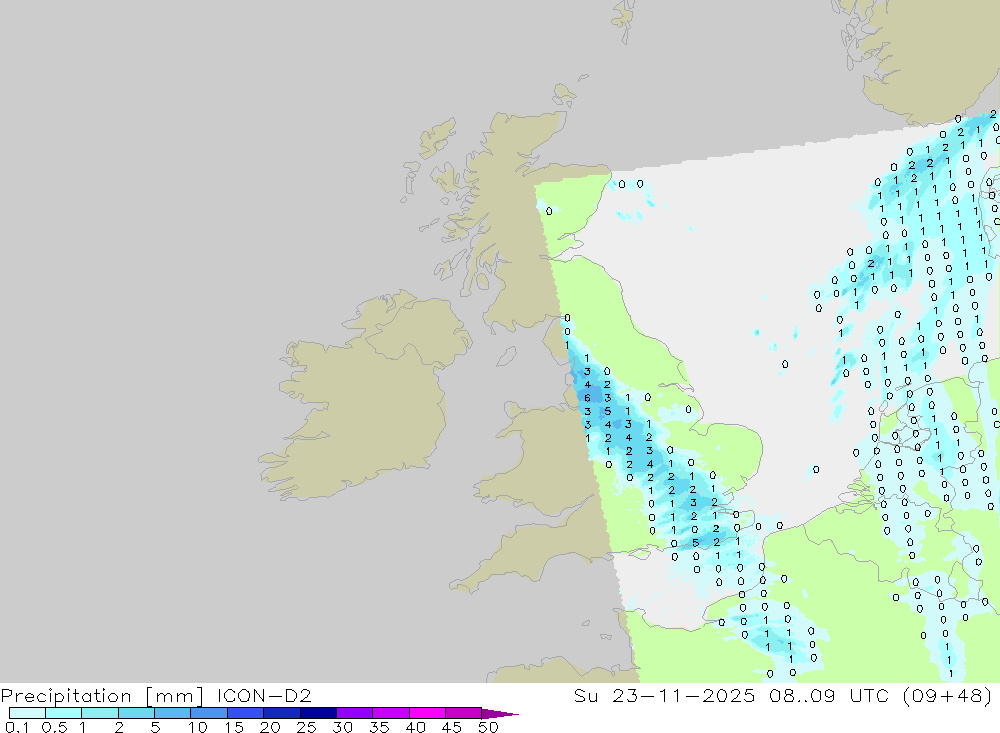Click the island of Ireland on the map

(x=364, y=396)
